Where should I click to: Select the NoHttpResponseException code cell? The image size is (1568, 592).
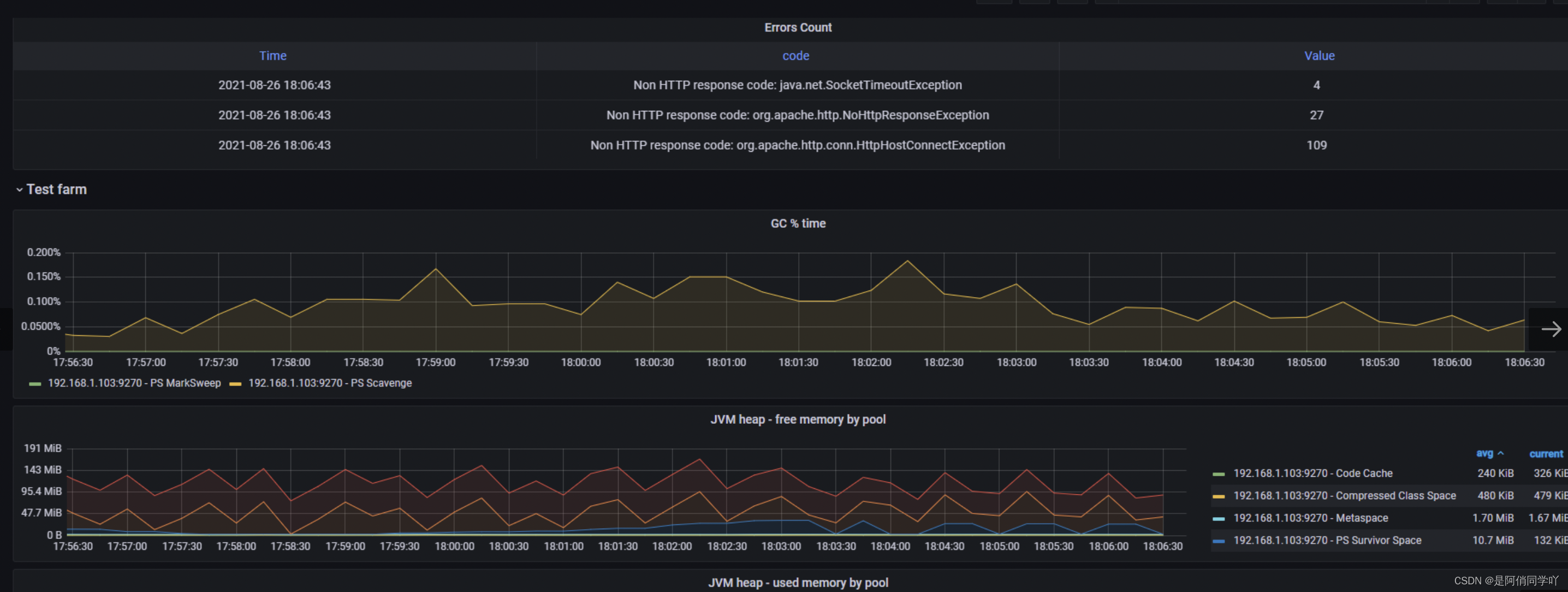[798, 115]
